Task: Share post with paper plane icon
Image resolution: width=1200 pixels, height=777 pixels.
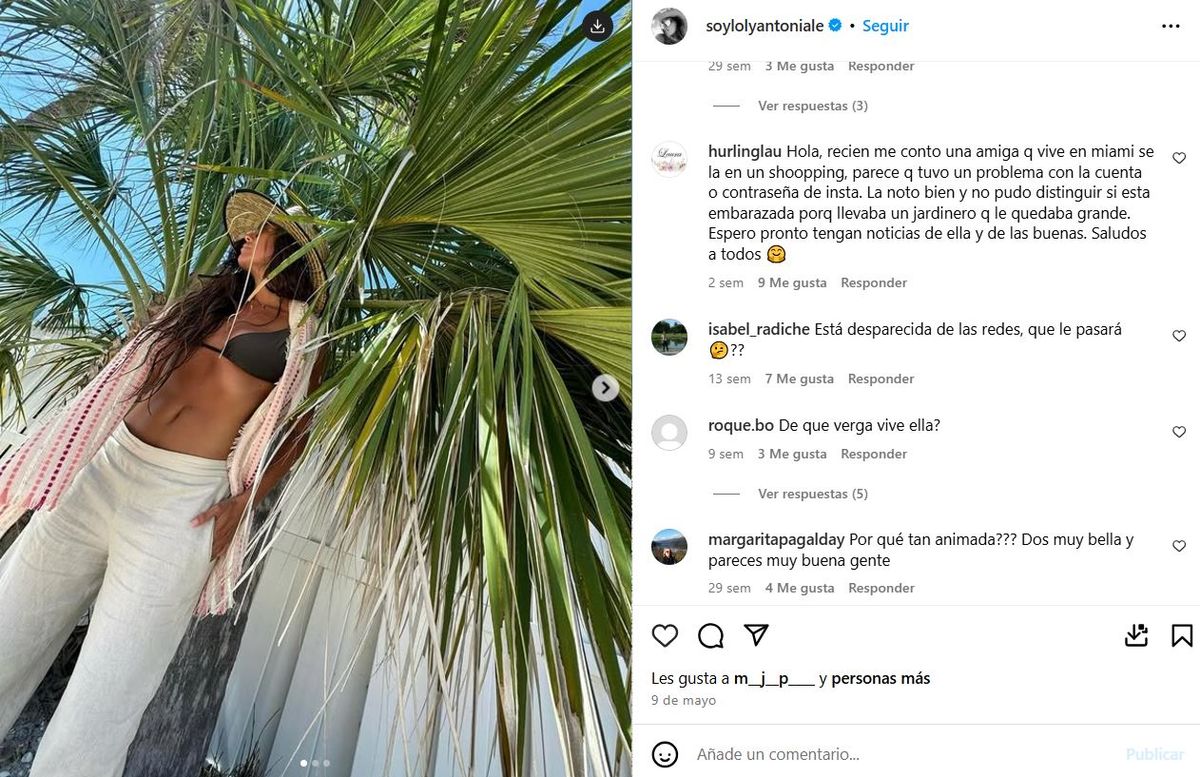Action: point(757,635)
